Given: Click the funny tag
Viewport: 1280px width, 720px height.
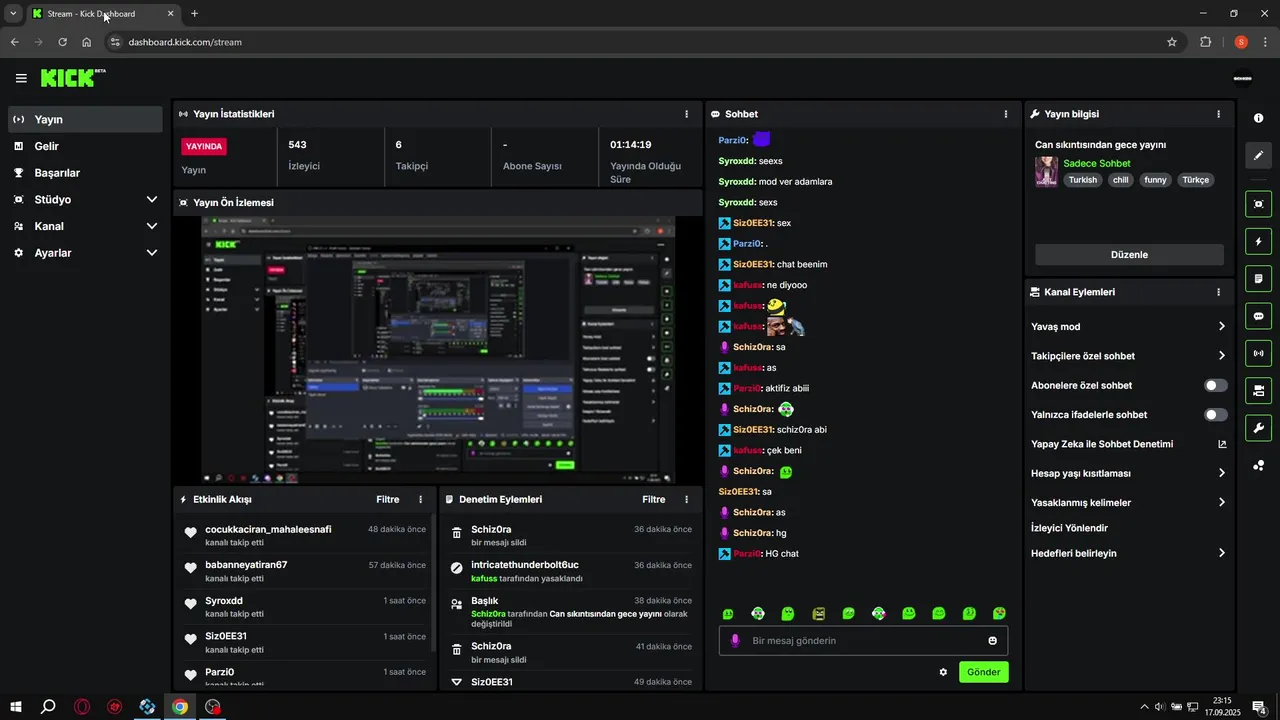Looking at the screenshot, I should (x=1155, y=180).
